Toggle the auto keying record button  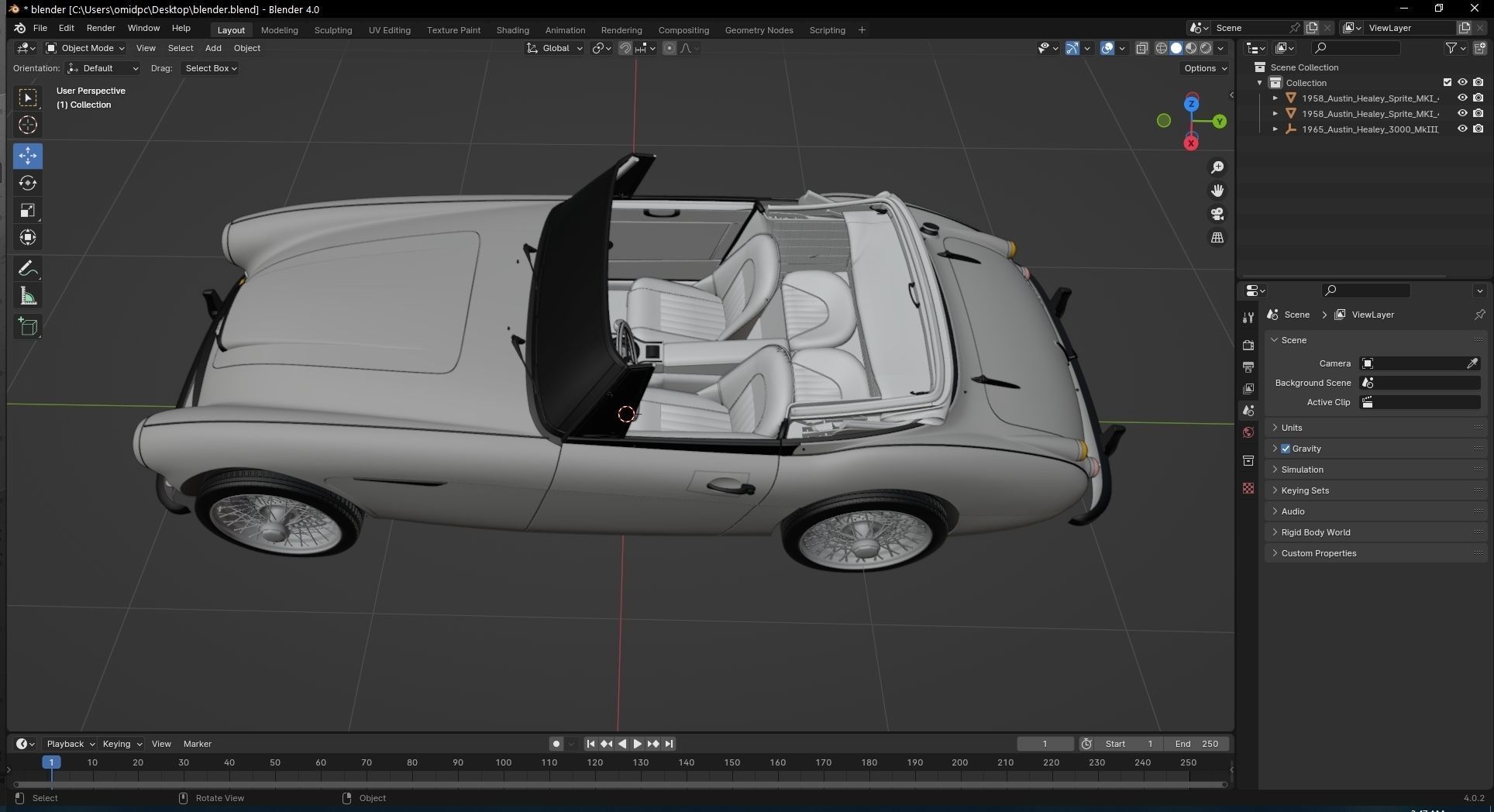[556, 744]
